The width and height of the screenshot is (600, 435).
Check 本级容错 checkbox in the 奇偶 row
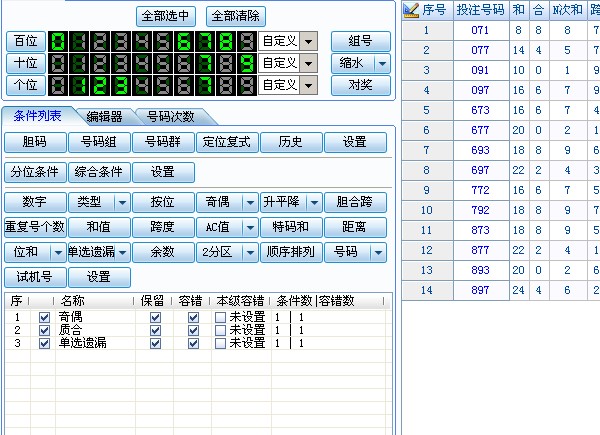click(220, 318)
